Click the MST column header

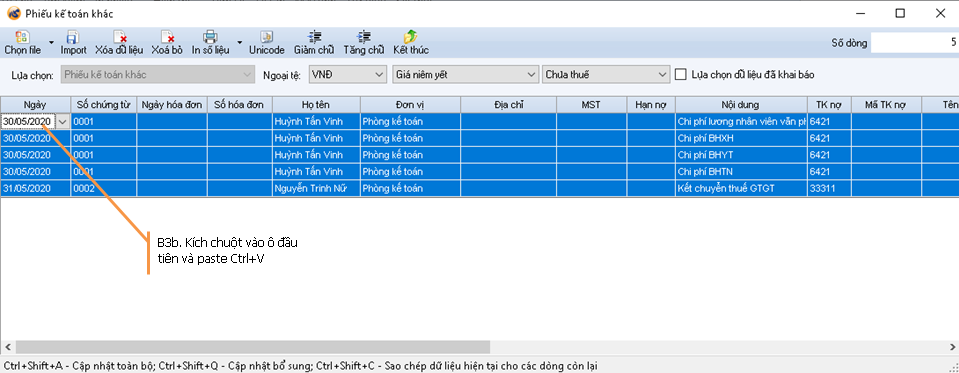(x=591, y=105)
